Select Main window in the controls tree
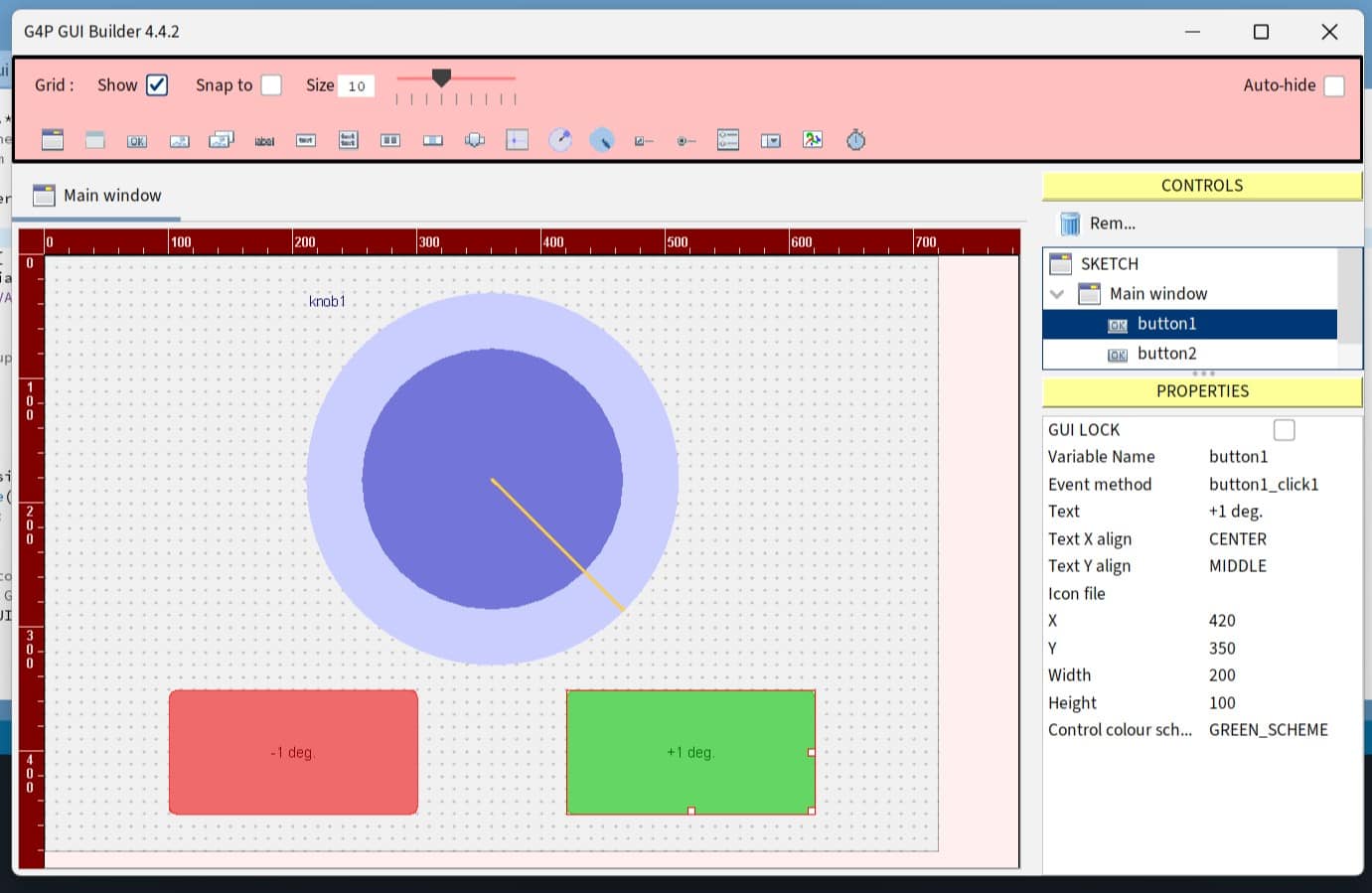 point(1158,294)
